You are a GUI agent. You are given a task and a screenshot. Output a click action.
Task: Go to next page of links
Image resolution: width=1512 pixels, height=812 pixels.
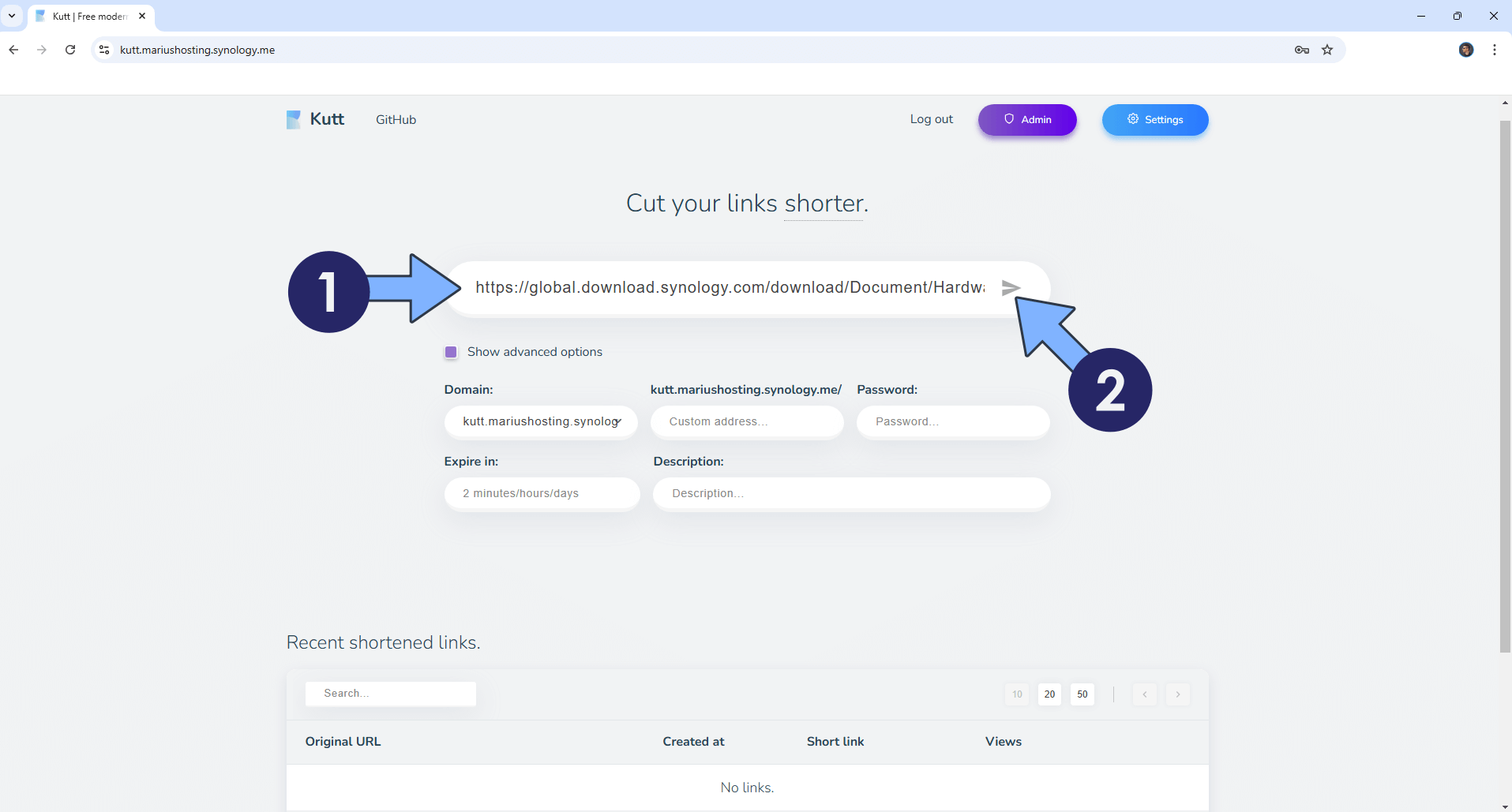(1178, 694)
